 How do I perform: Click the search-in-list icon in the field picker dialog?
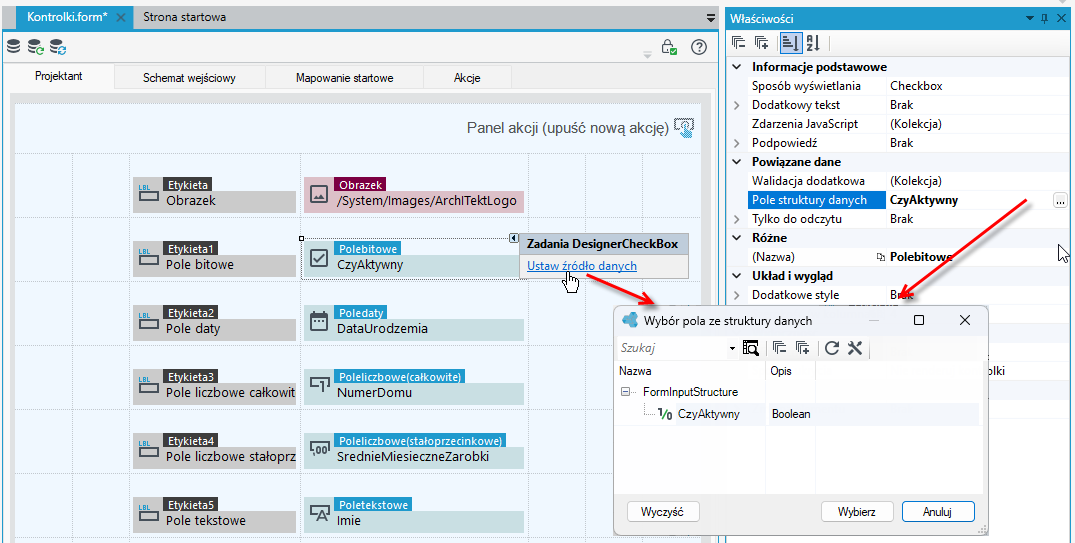point(751,348)
